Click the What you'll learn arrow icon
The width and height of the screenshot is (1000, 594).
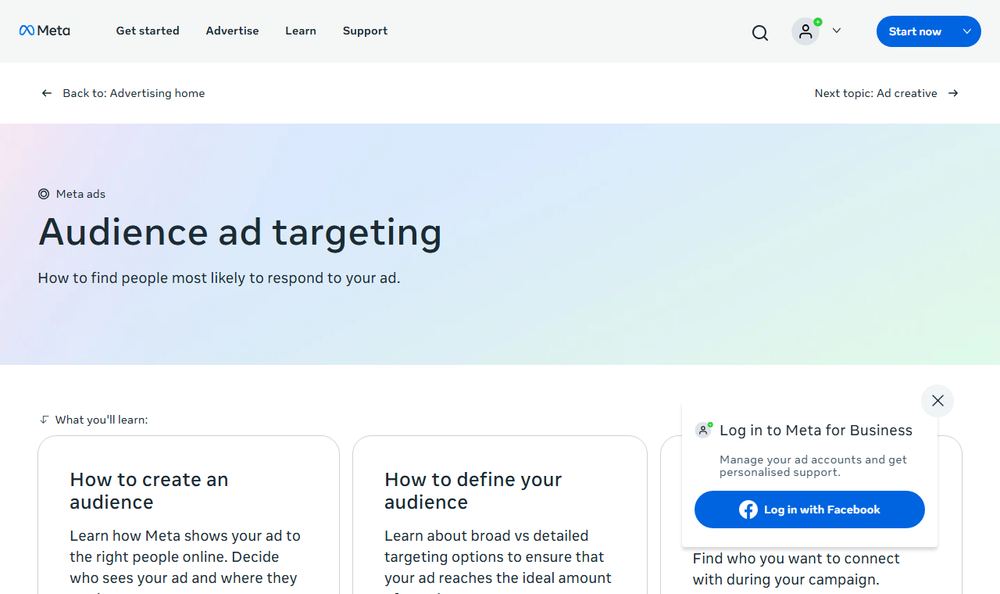[44, 419]
